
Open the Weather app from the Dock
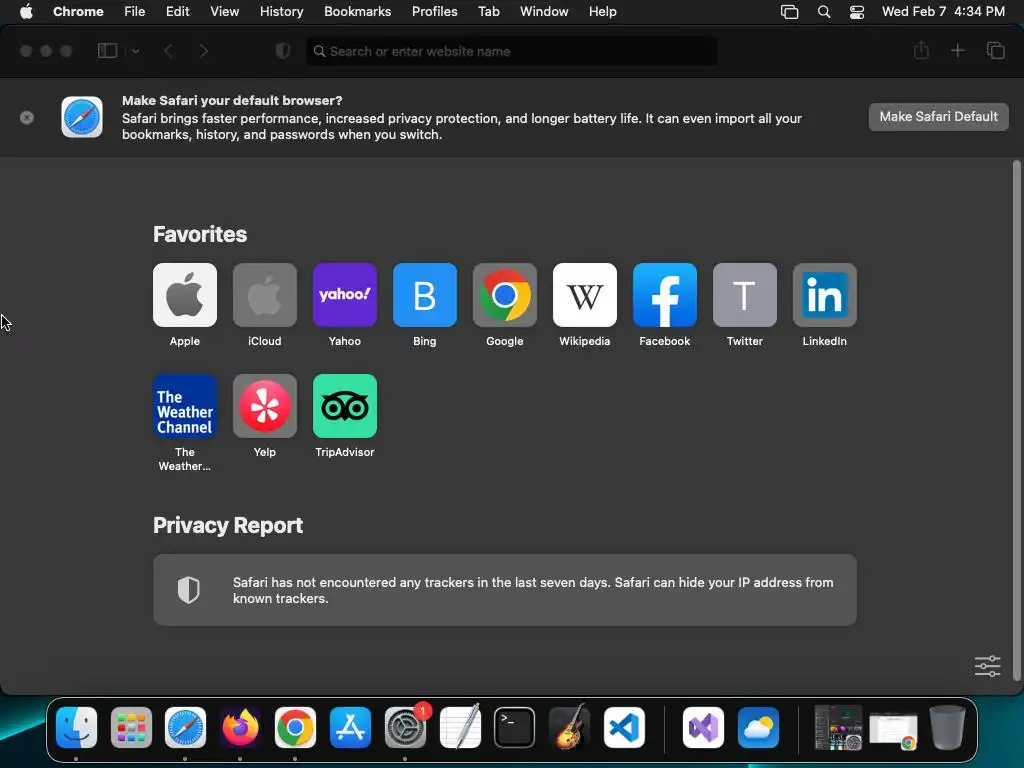[x=758, y=727]
